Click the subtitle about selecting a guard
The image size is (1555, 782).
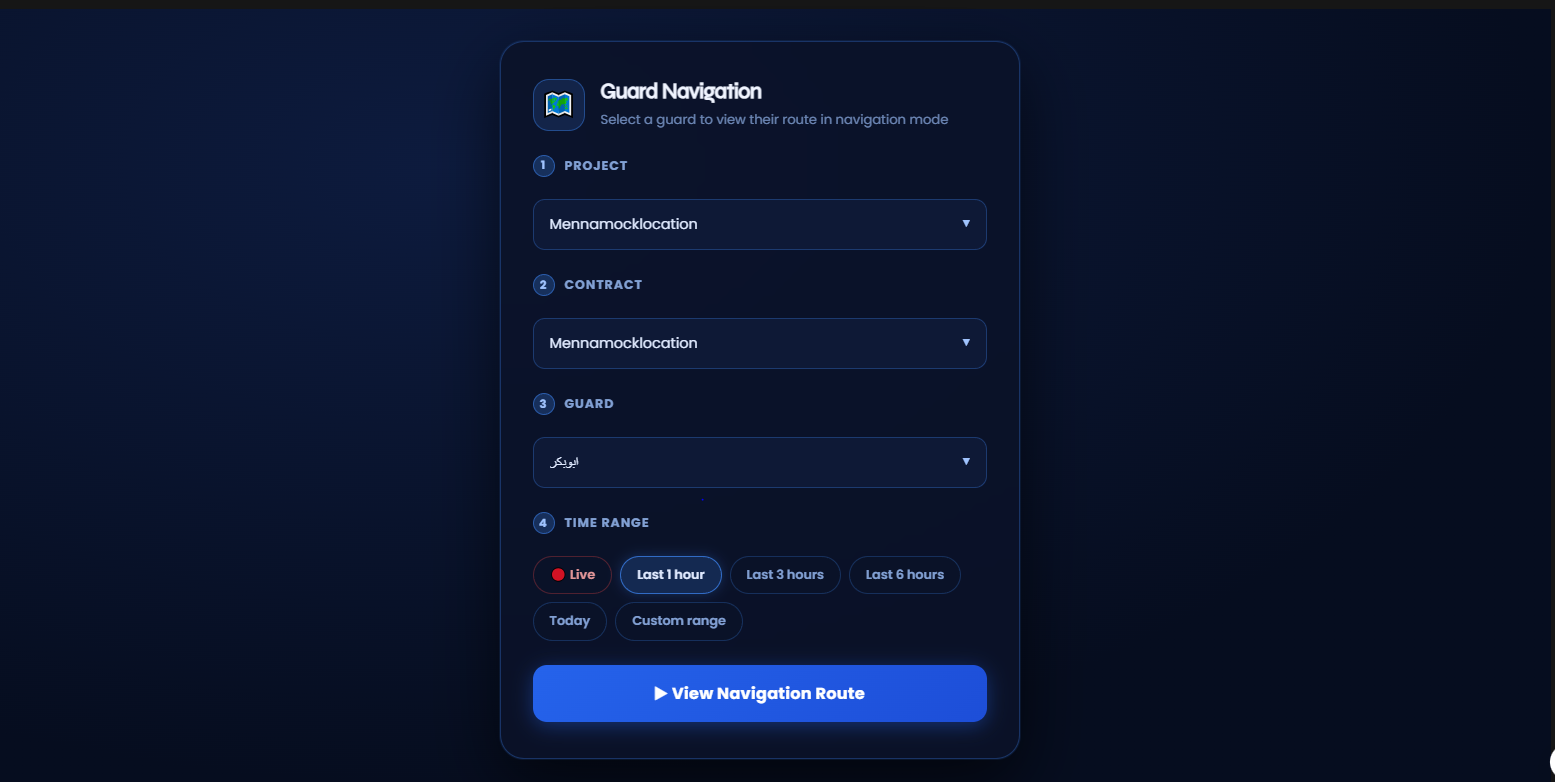[x=773, y=120]
